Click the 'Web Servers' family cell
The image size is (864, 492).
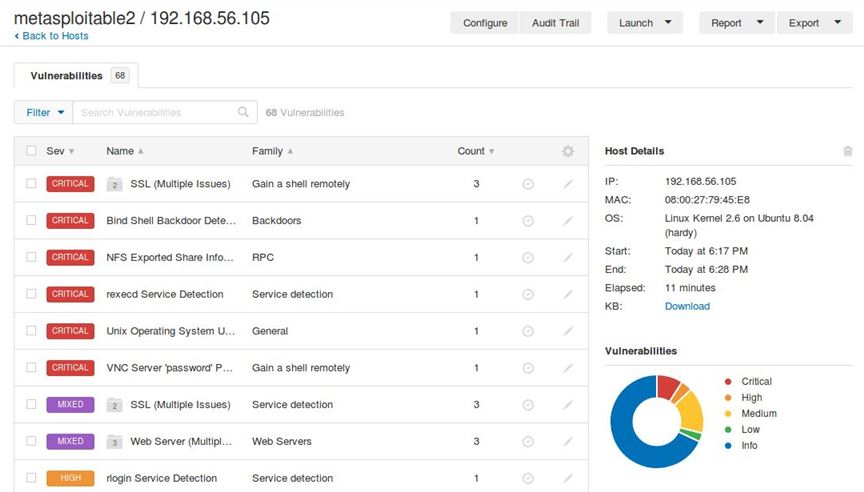click(282, 441)
